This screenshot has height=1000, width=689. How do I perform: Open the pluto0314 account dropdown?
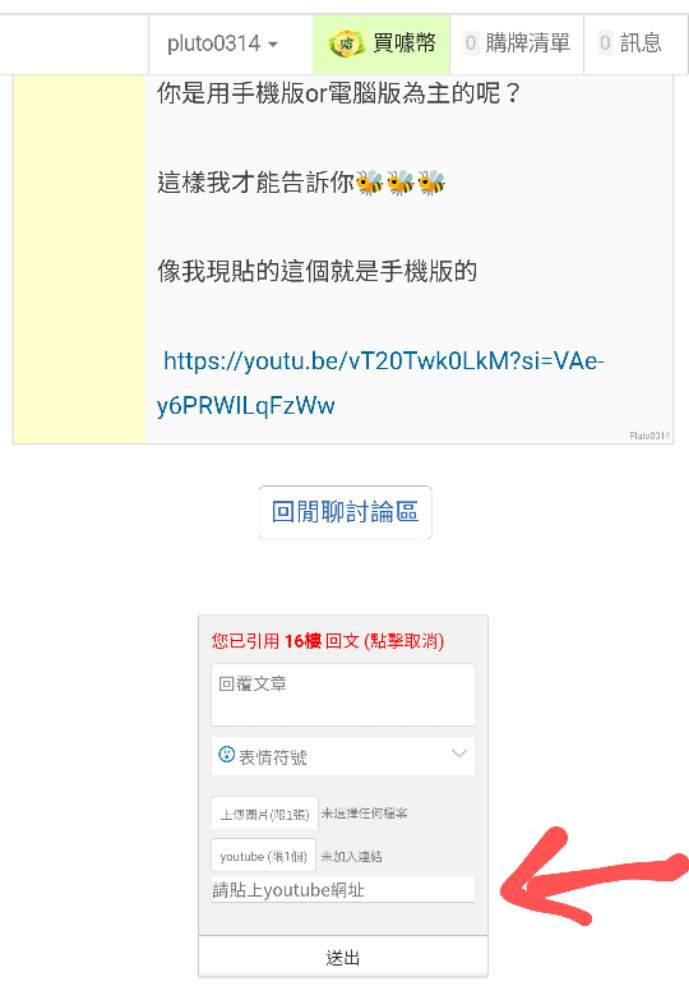click(x=222, y=44)
